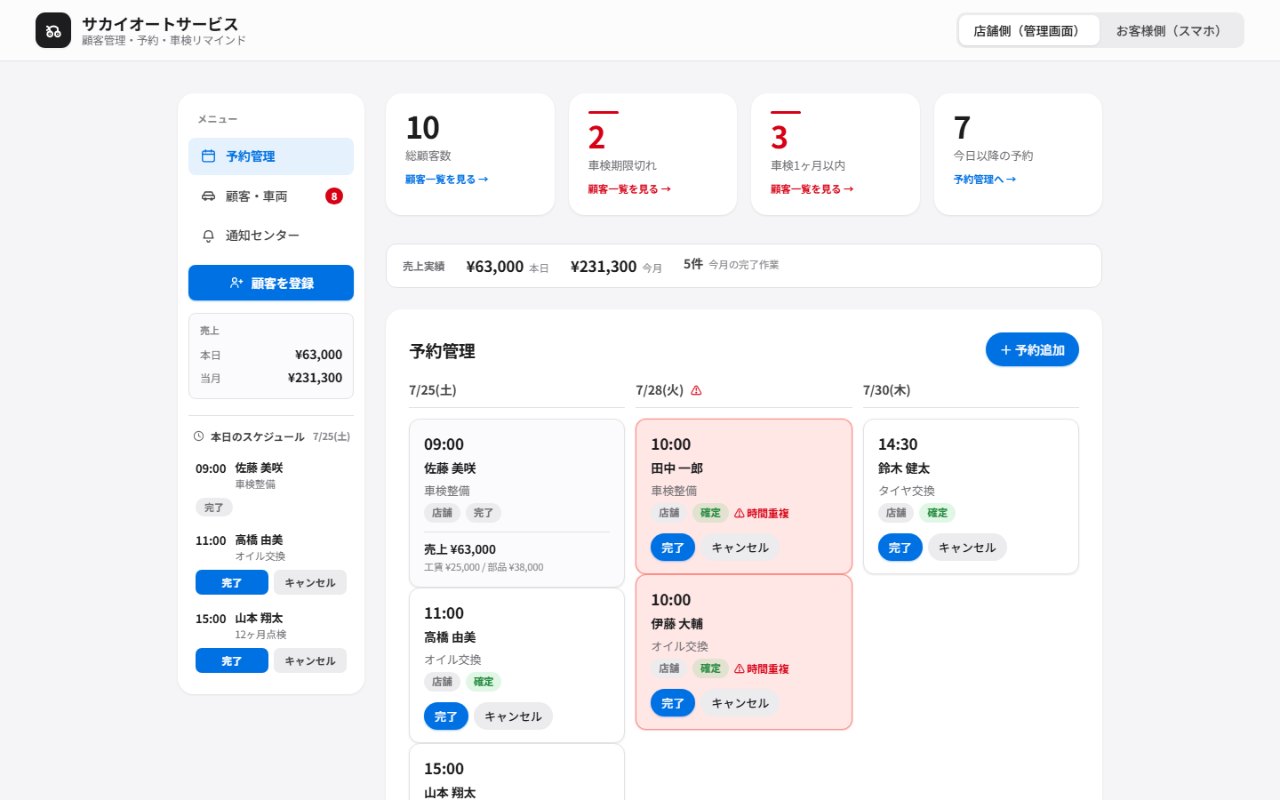The height and width of the screenshot is (800, 1280).
Task: Click the 今日以降の予約 stat card
Action: [x=1018, y=154]
